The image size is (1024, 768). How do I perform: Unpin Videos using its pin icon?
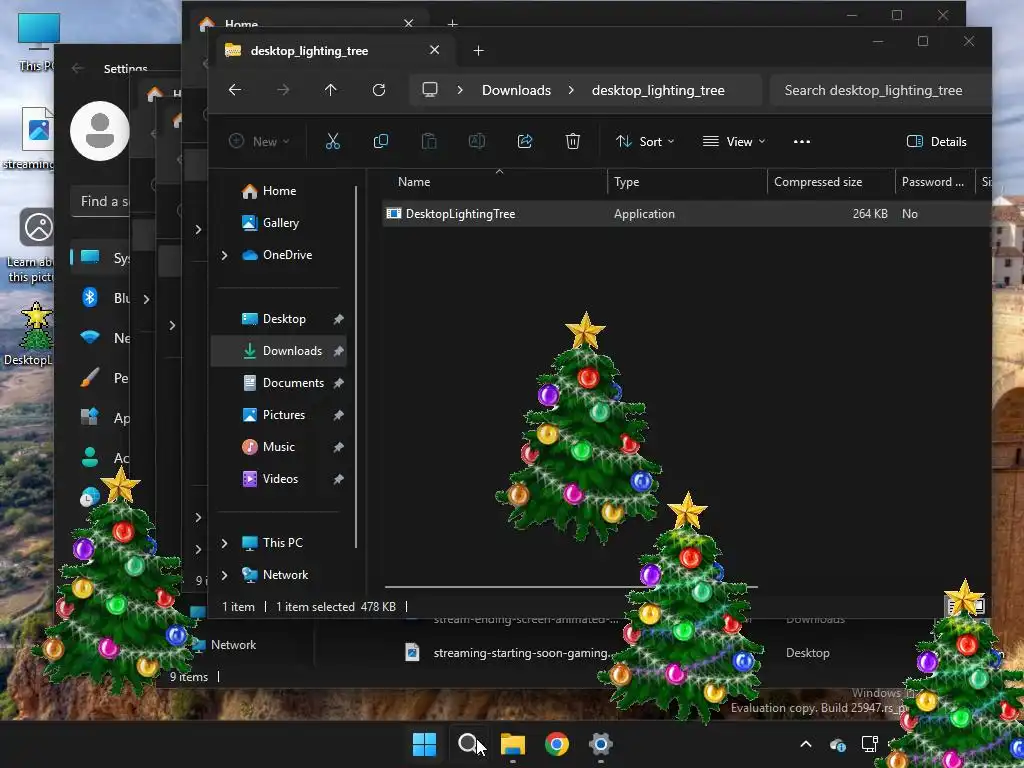click(338, 479)
